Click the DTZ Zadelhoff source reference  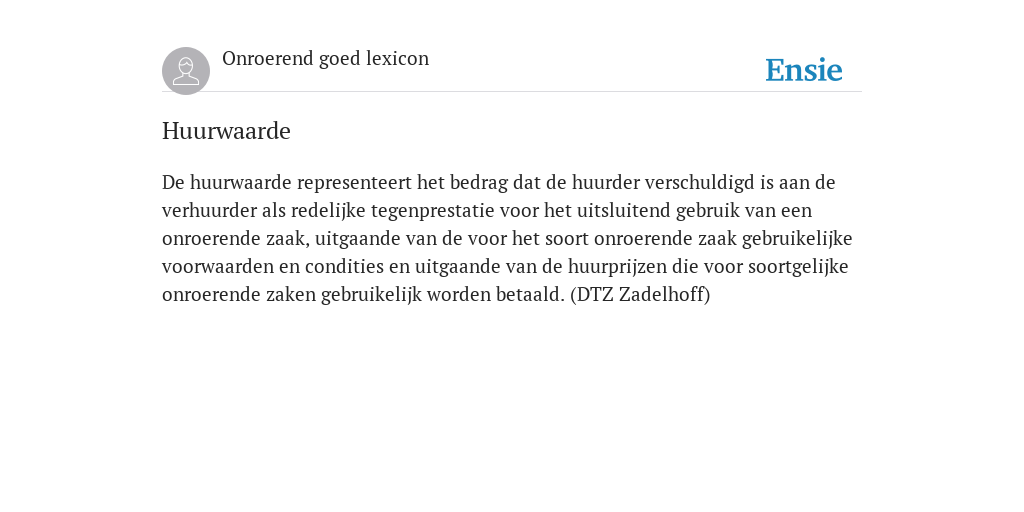(x=640, y=295)
